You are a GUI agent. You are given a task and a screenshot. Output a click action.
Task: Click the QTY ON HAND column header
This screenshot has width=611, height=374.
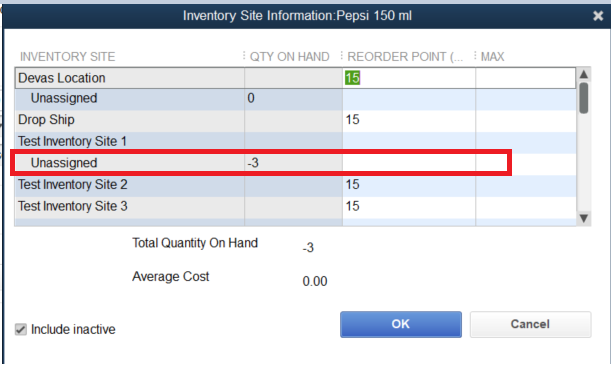(x=289, y=57)
